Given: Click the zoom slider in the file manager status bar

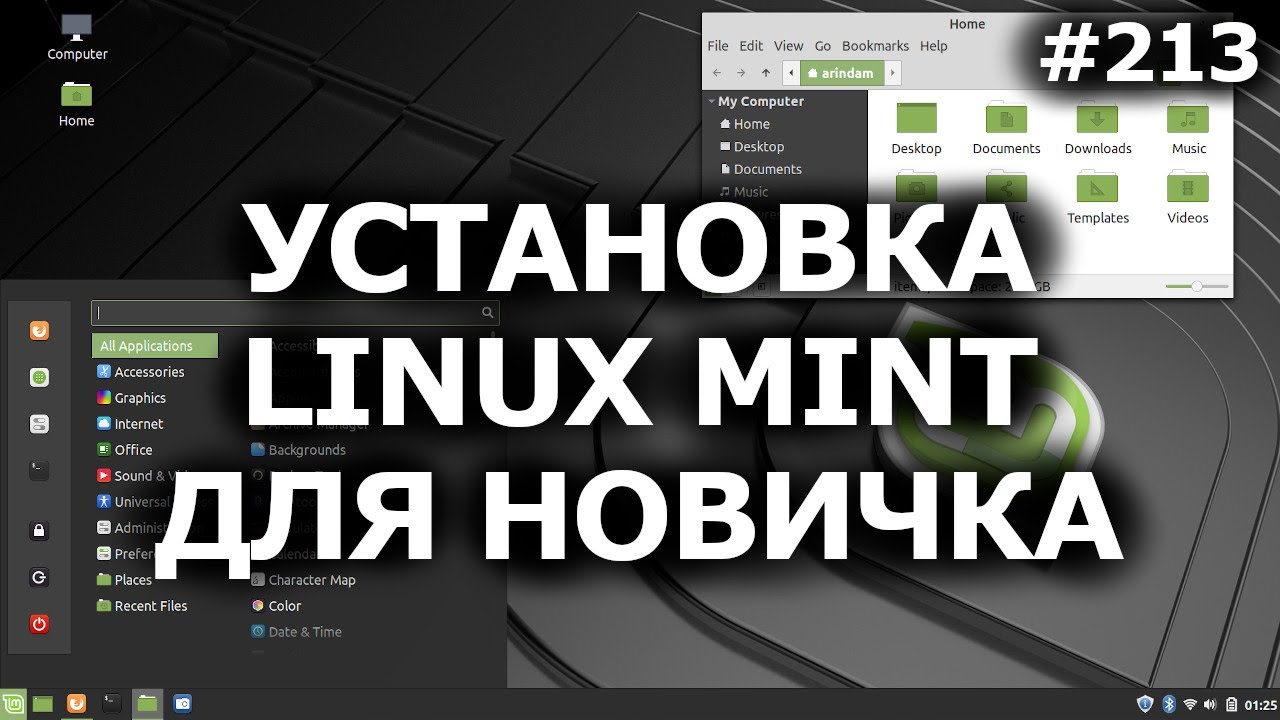Looking at the screenshot, I should (1197, 287).
